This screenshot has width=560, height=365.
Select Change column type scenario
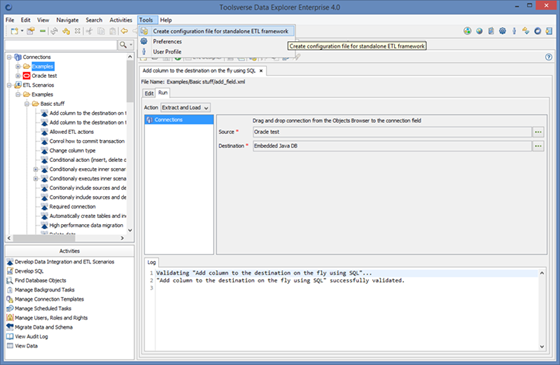72,150
